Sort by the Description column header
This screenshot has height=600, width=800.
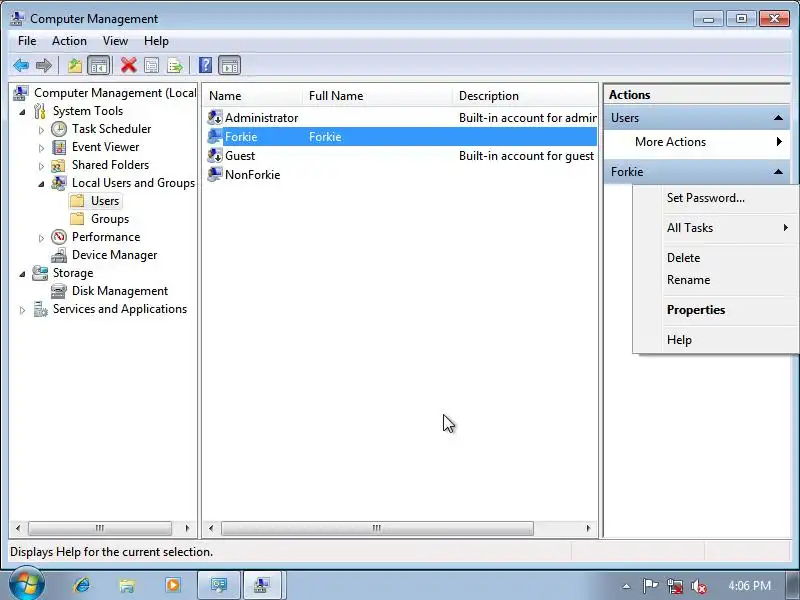525,96
